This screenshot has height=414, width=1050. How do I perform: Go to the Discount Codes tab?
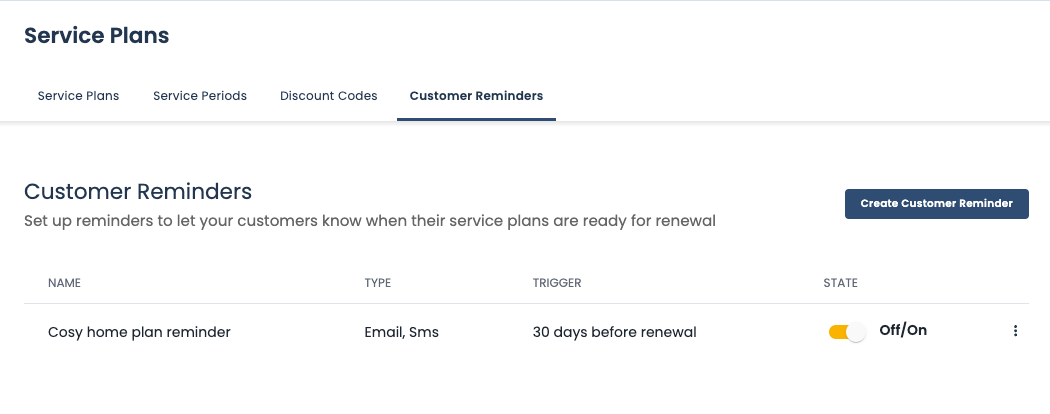[x=329, y=96]
